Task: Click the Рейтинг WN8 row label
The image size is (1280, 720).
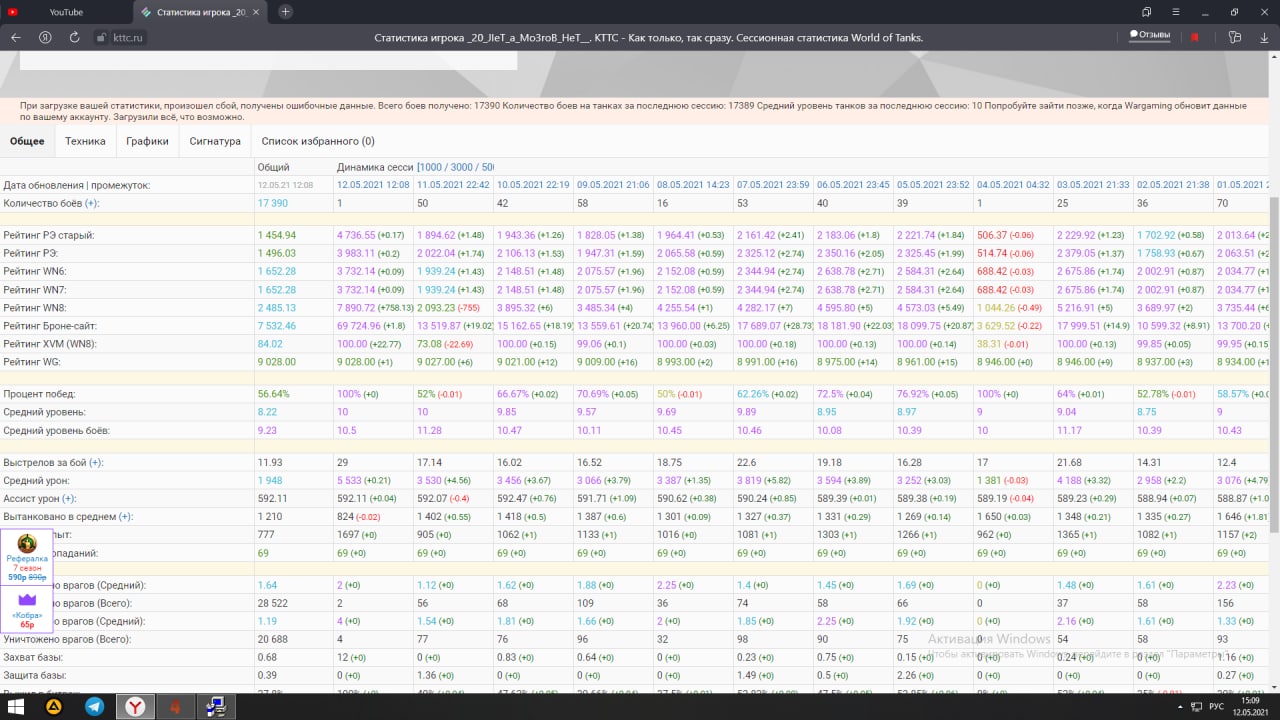Action: pos(35,307)
